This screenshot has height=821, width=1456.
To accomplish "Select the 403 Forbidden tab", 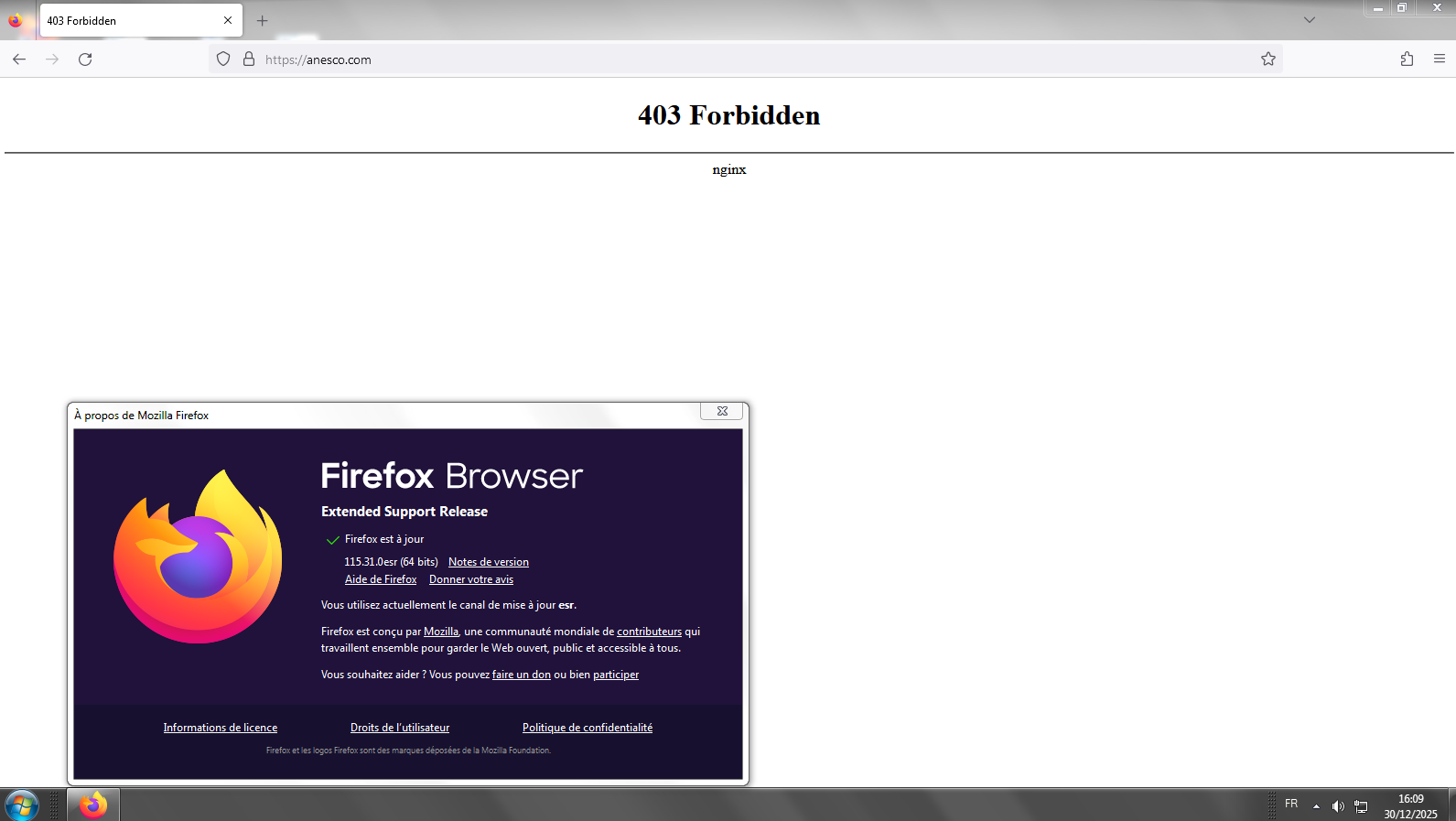I will 141,20.
